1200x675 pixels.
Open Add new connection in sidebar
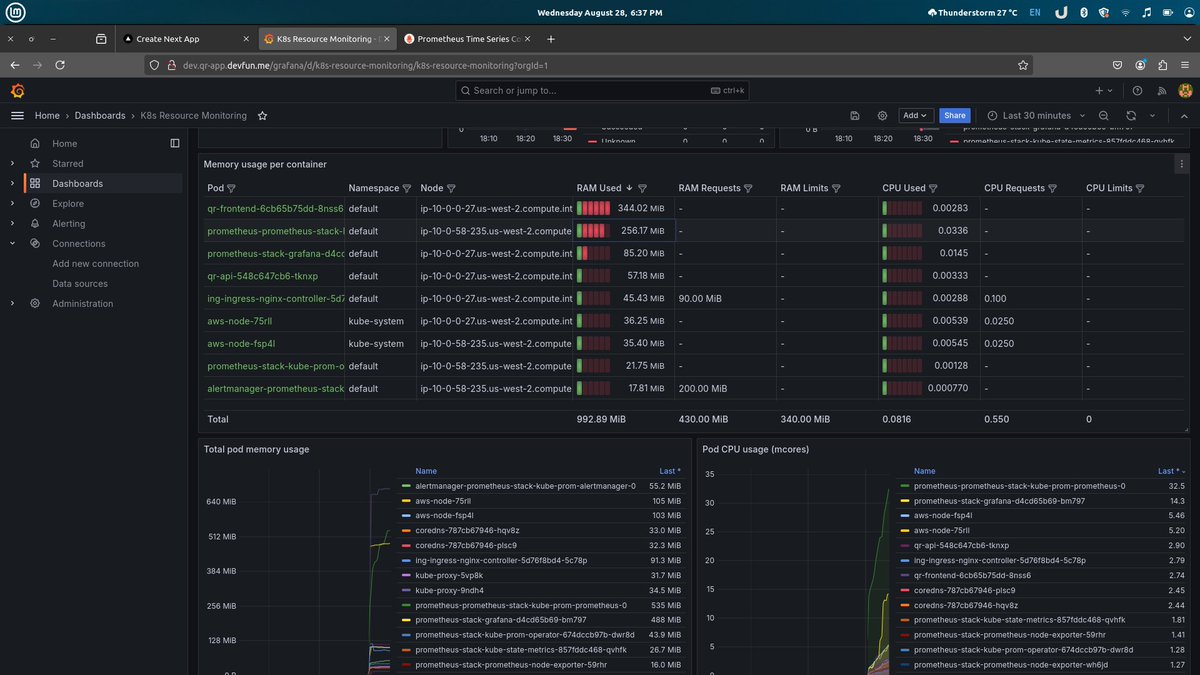click(x=96, y=263)
